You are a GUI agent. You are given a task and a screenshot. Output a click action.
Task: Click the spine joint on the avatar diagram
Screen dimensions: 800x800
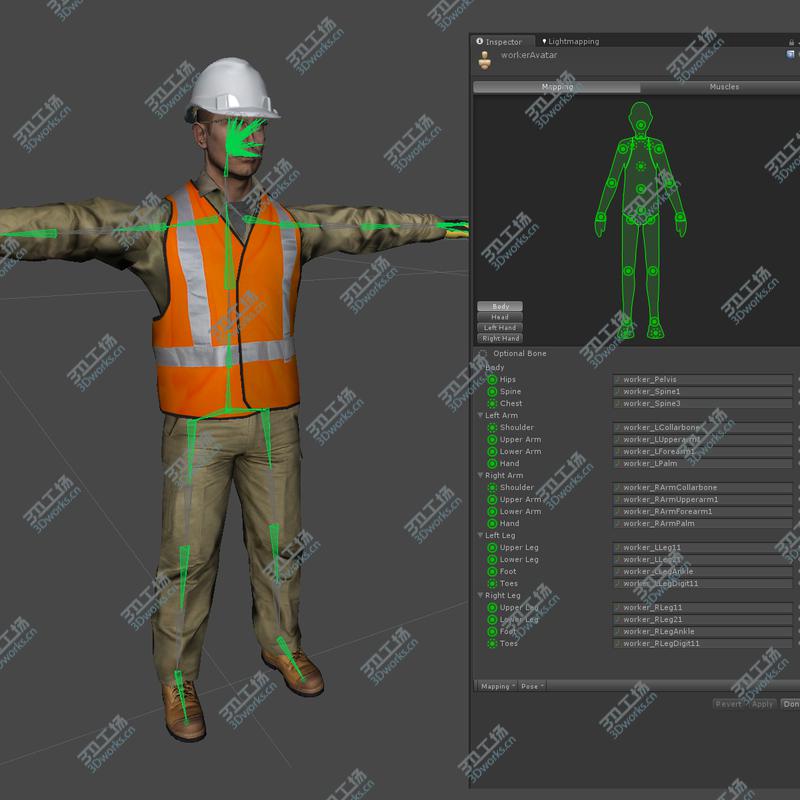(640, 189)
